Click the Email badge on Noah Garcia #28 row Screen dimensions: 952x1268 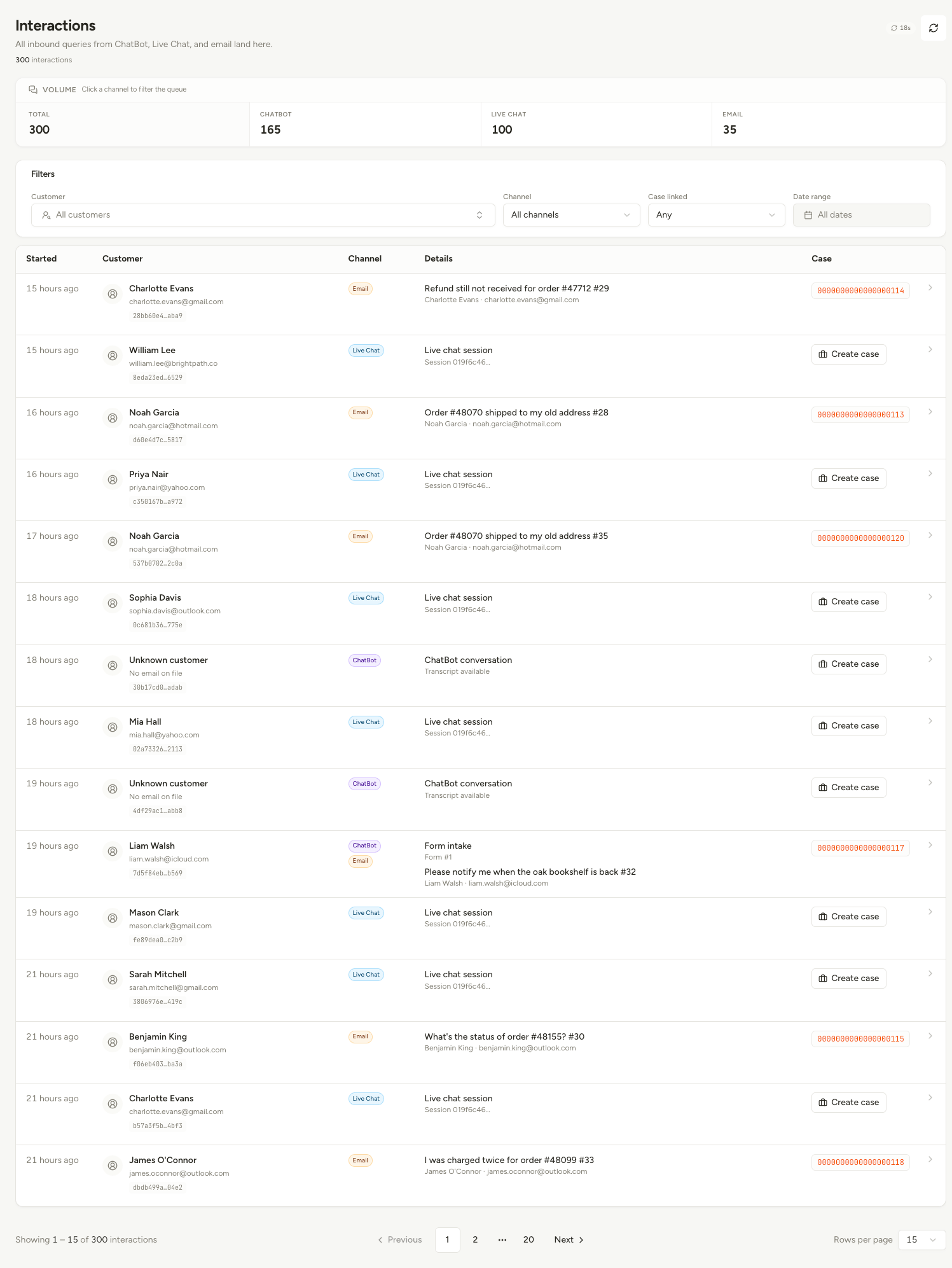pos(360,412)
